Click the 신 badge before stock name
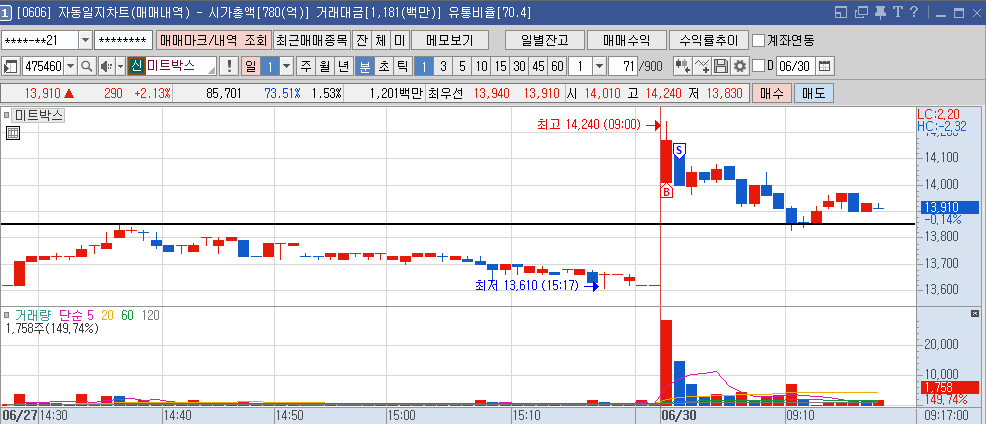986x424 pixels. 136,66
